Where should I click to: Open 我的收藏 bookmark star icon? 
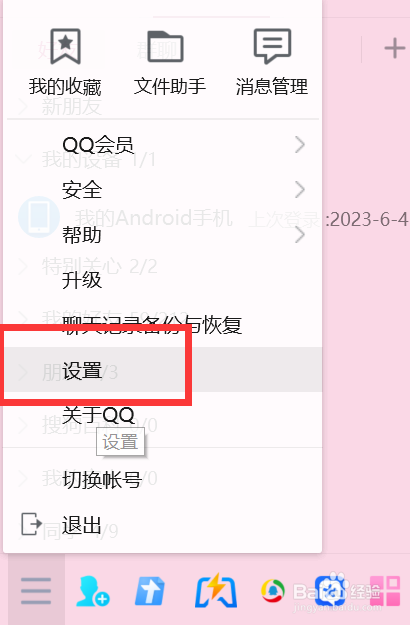(x=65, y=46)
